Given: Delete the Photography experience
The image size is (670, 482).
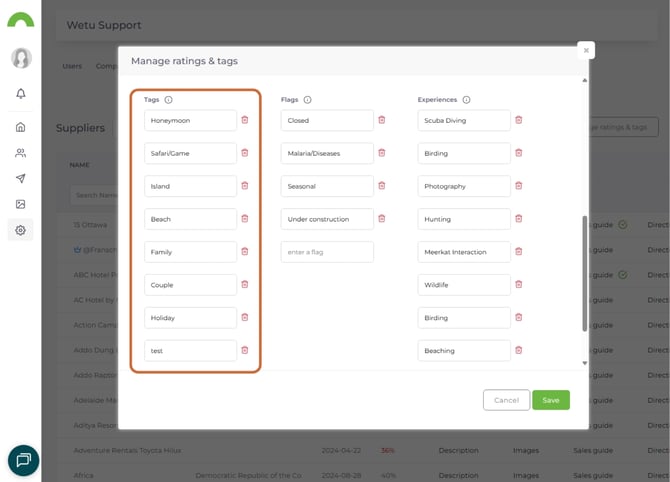Looking at the screenshot, I should [x=519, y=186].
